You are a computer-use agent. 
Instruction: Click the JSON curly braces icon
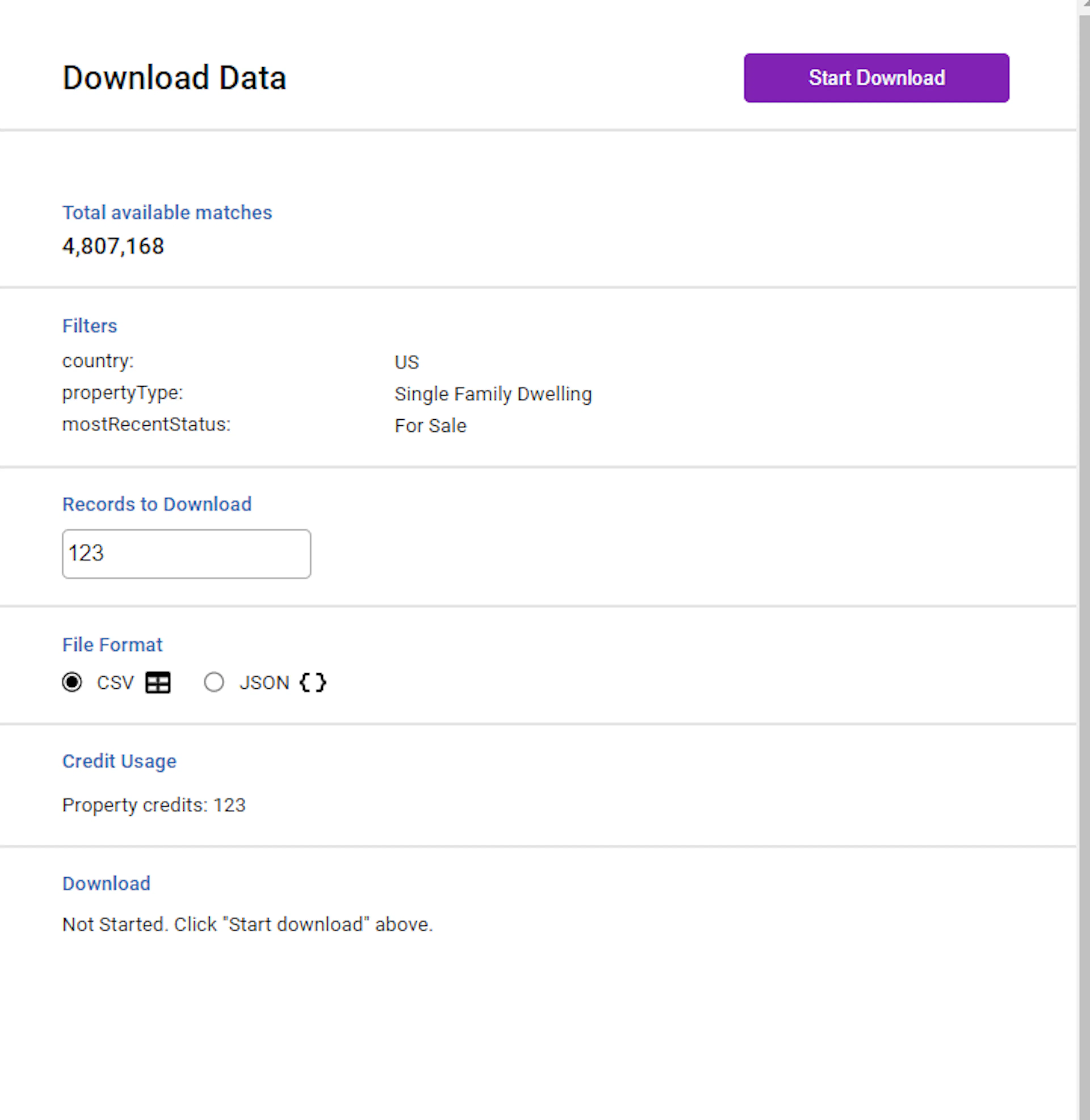[x=312, y=682]
